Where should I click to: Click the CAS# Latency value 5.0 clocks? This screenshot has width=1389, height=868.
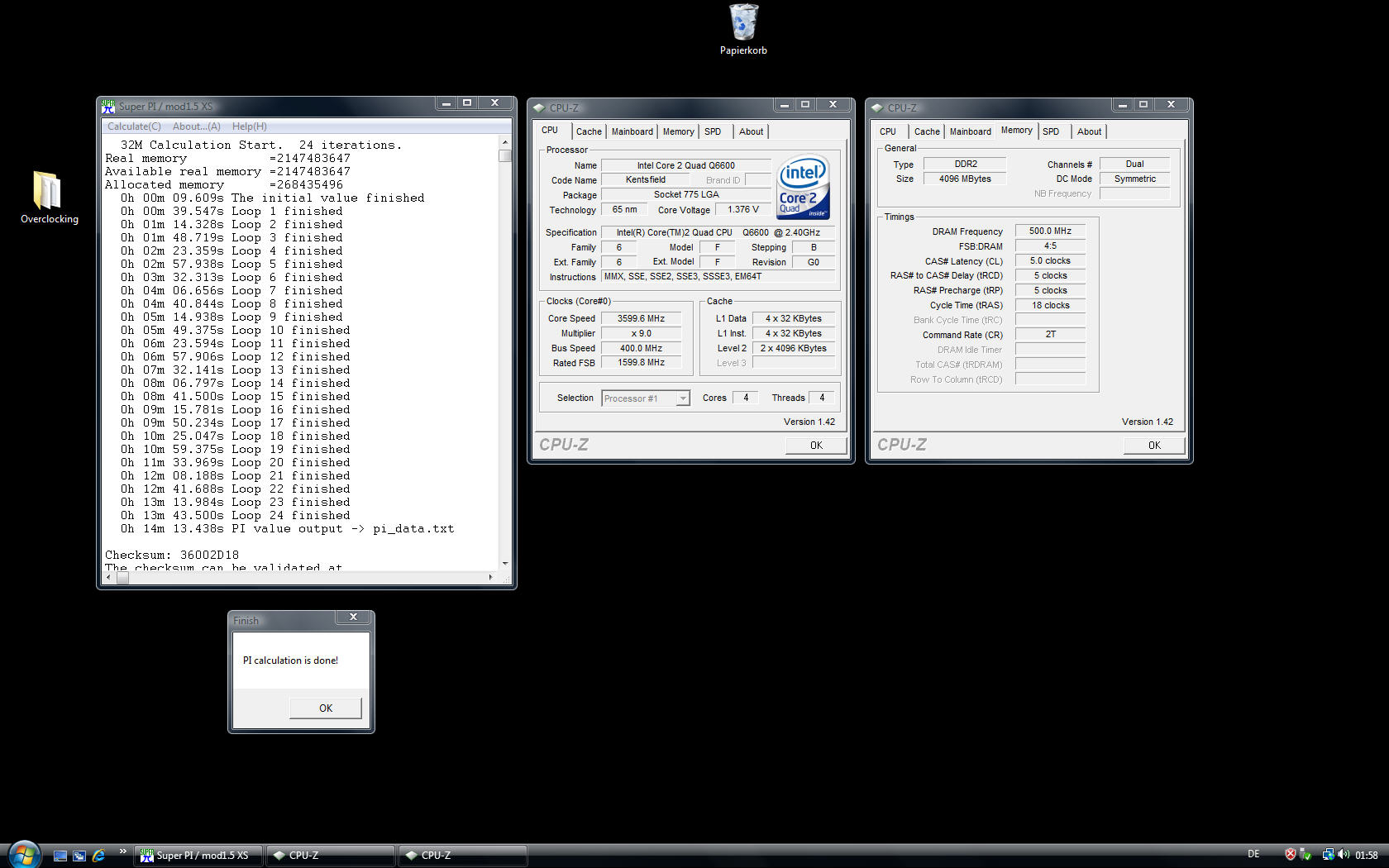[1050, 260]
